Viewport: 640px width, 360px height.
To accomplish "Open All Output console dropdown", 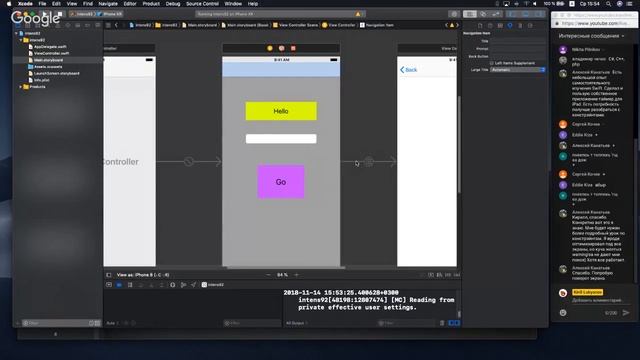I will (x=297, y=323).
